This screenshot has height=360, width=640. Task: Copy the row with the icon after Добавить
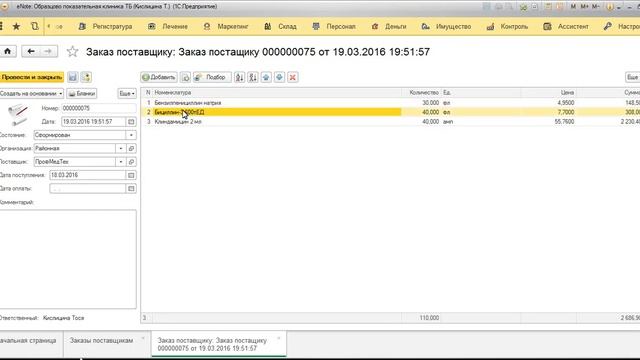[185, 77]
